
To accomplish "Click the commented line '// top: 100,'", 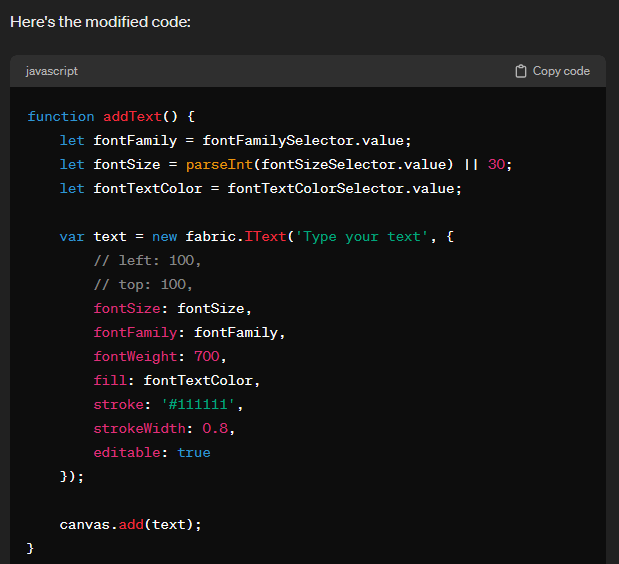I will pyautogui.click(x=143, y=285).
